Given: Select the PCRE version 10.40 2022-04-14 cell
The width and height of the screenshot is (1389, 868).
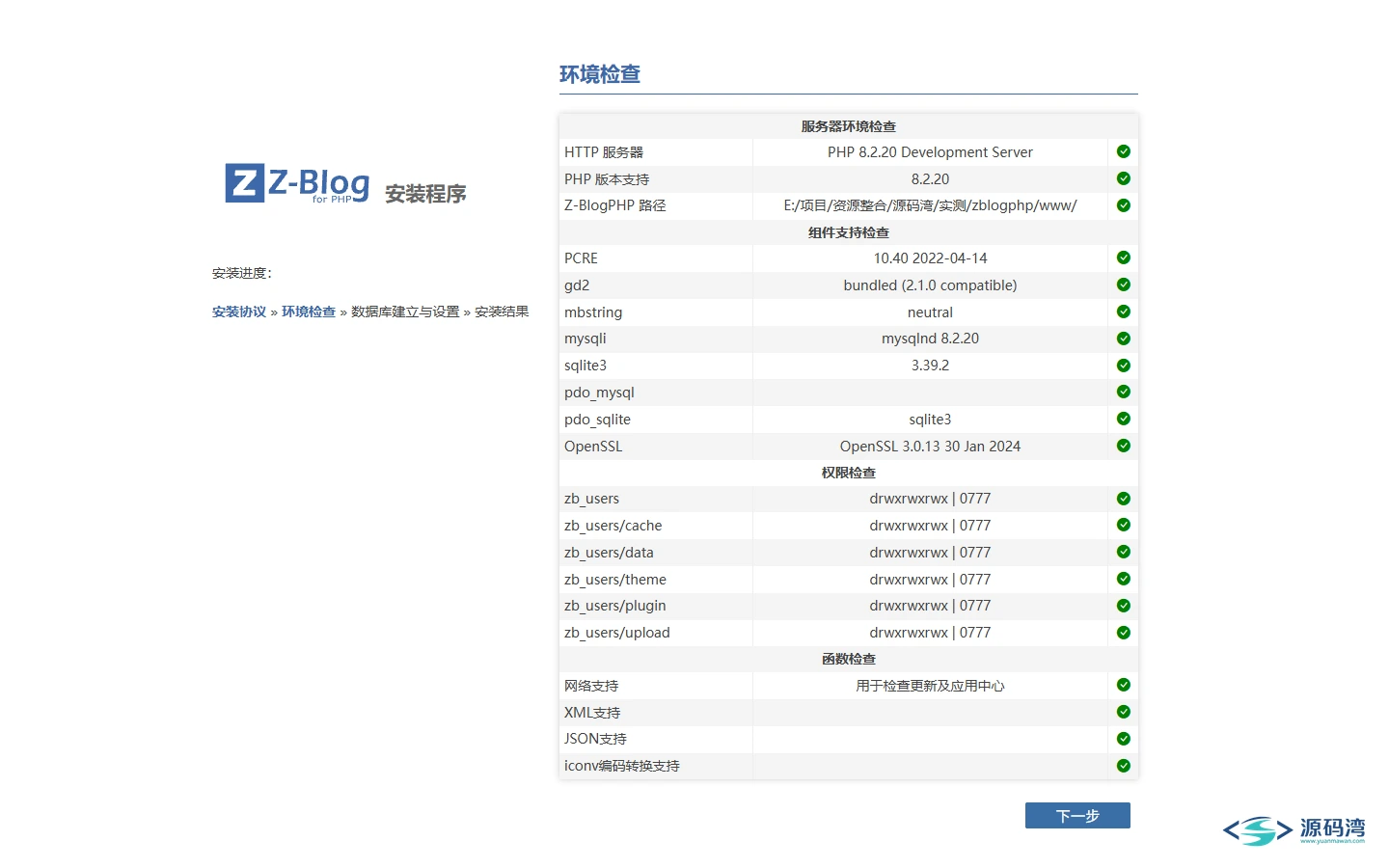Looking at the screenshot, I should tap(930, 258).
